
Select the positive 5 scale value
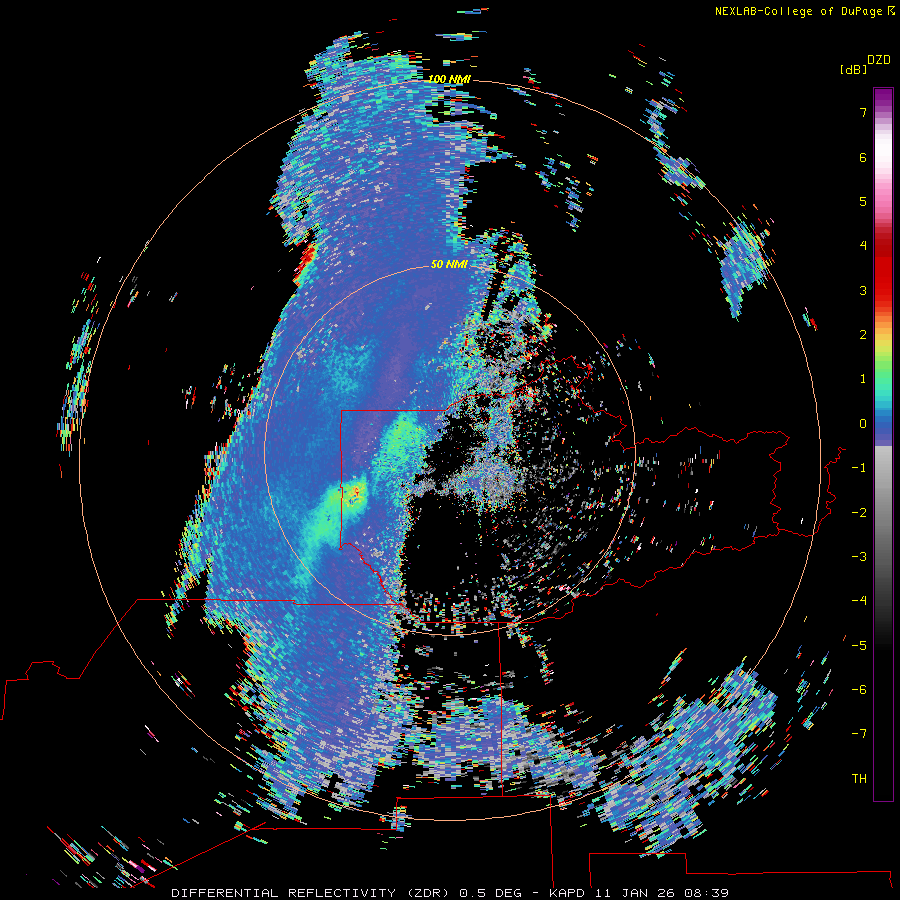pyautogui.click(x=863, y=201)
